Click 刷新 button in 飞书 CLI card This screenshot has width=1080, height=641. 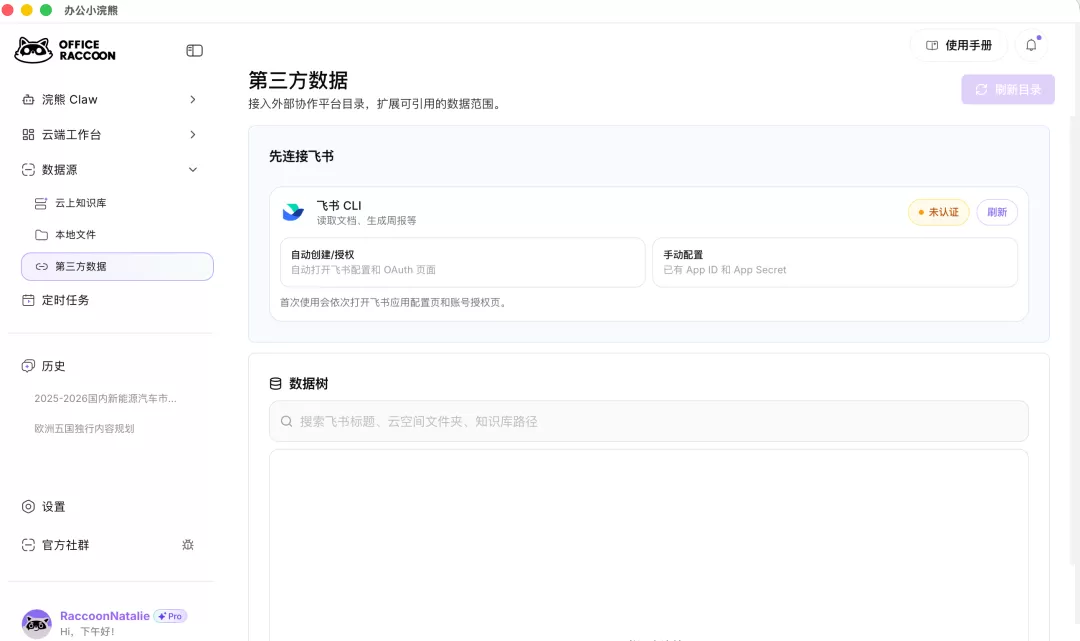tap(997, 212)
